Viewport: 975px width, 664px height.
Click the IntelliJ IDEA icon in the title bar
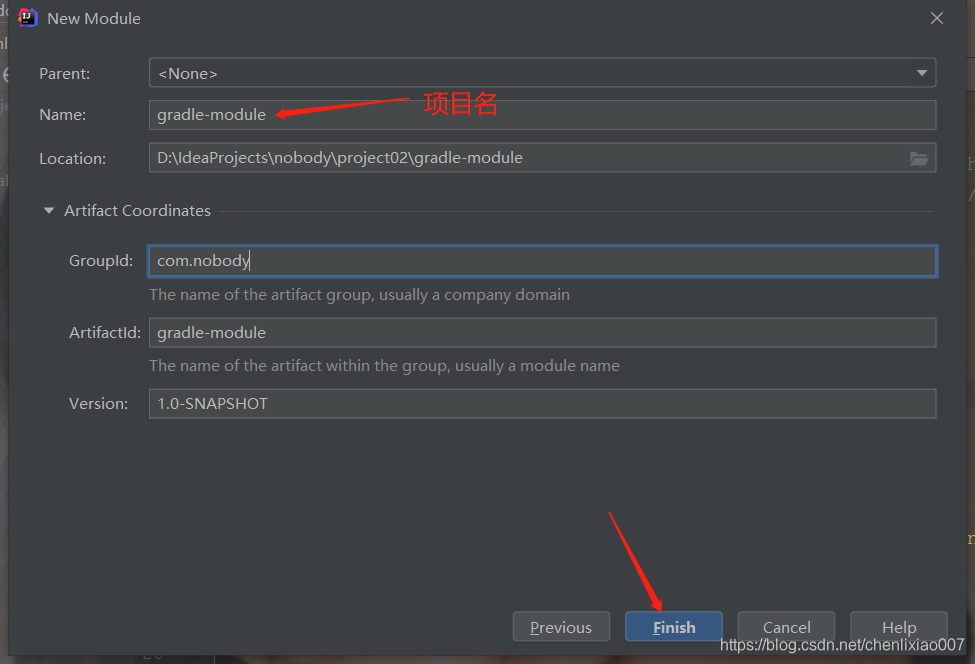pos(28,18)
